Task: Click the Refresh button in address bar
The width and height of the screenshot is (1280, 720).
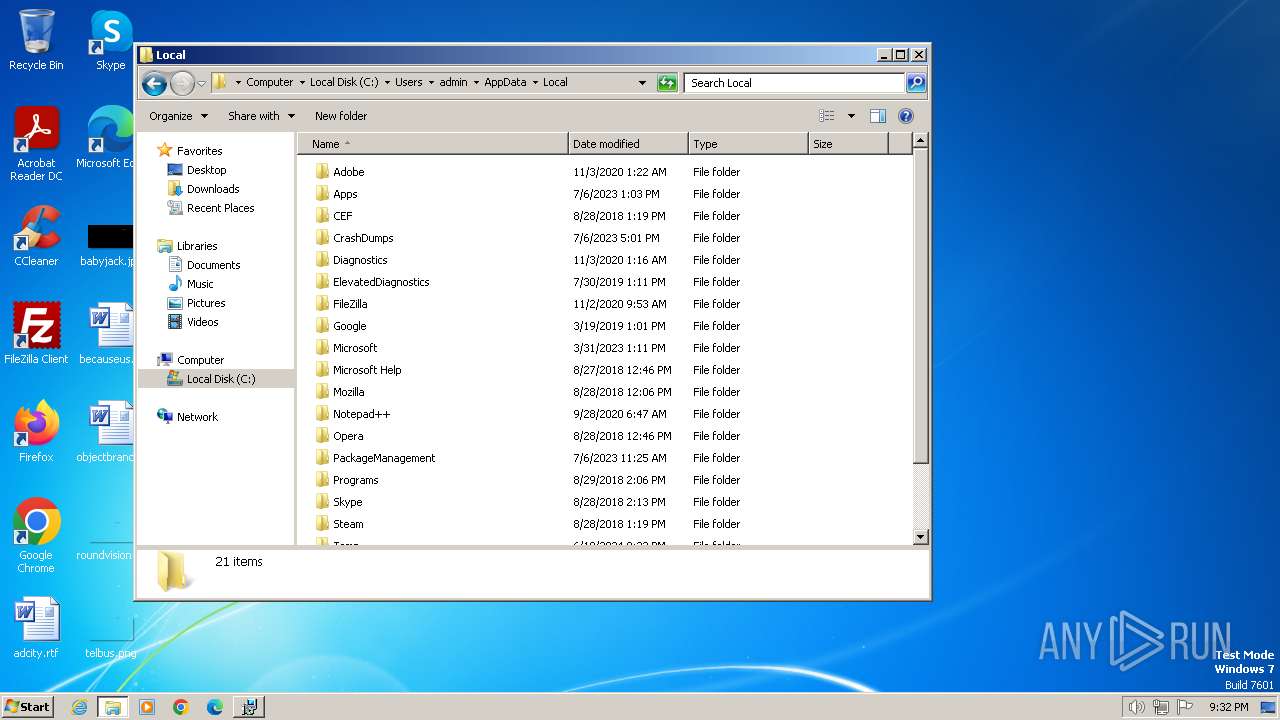Action: 667,83
